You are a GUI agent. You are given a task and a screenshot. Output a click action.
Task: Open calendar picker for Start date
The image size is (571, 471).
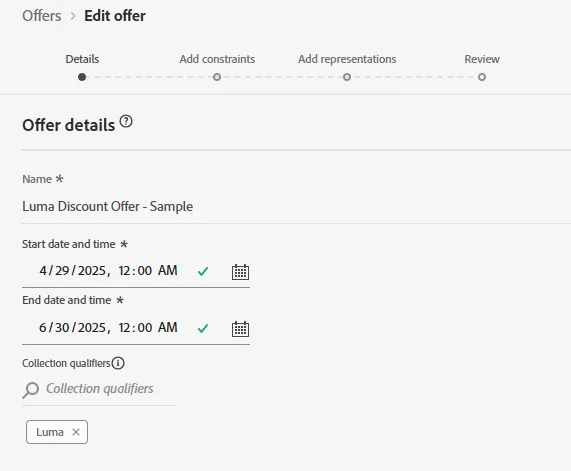pos(240,272)
